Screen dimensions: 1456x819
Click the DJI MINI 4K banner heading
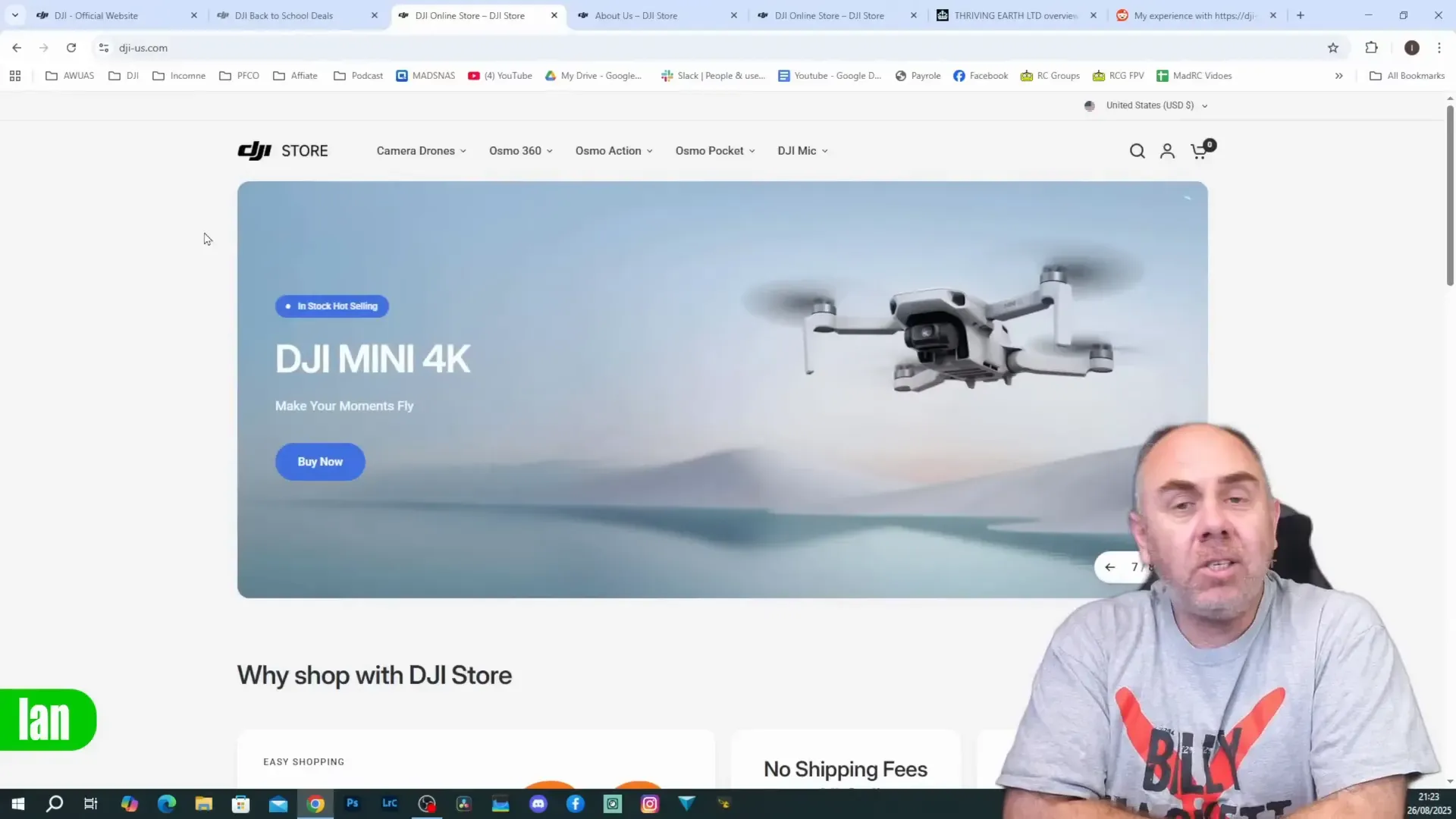[373, 359]
